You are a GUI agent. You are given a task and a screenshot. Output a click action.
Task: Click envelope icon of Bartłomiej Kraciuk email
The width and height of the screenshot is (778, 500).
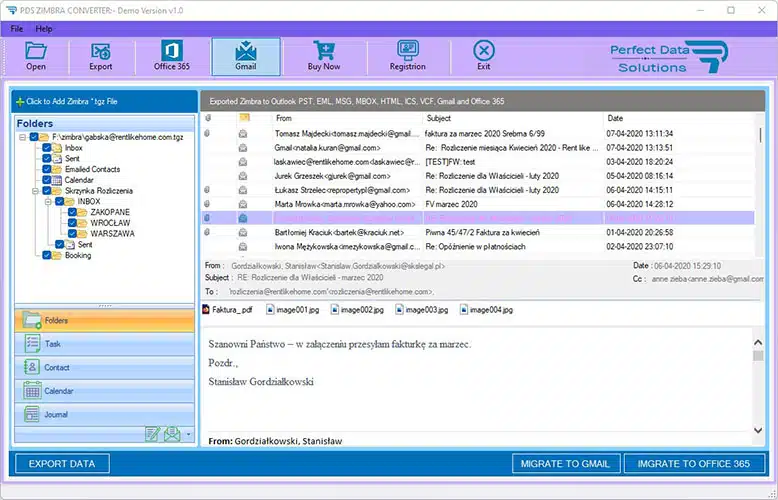coord(243,232)
